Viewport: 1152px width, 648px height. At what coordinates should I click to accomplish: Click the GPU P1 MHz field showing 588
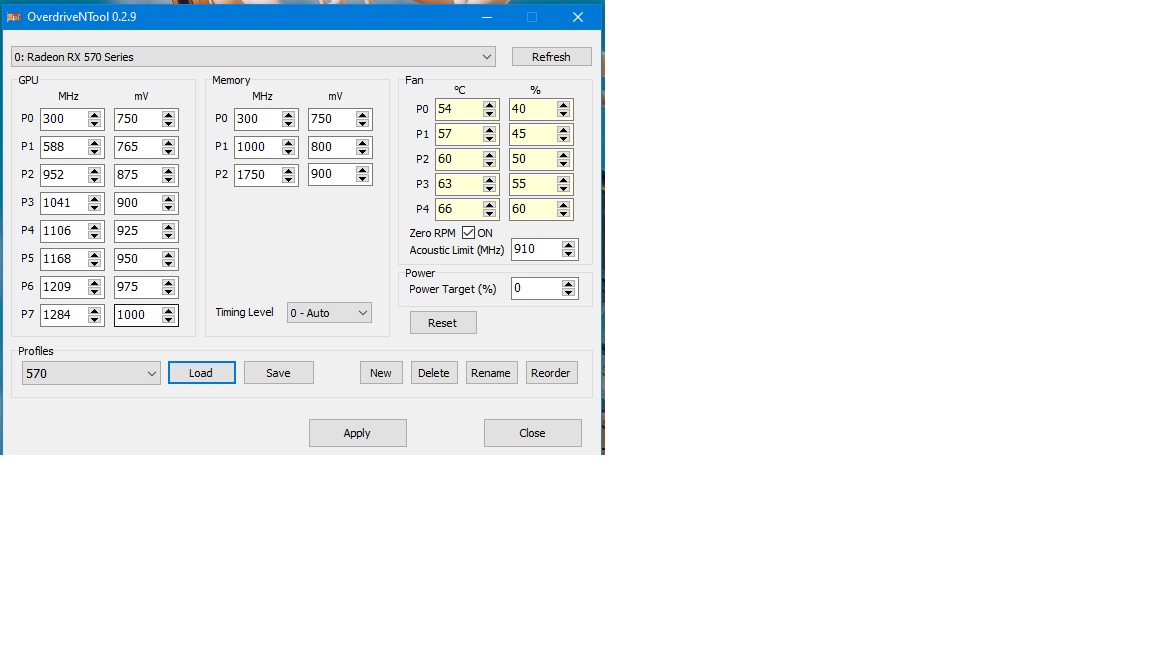64,147
